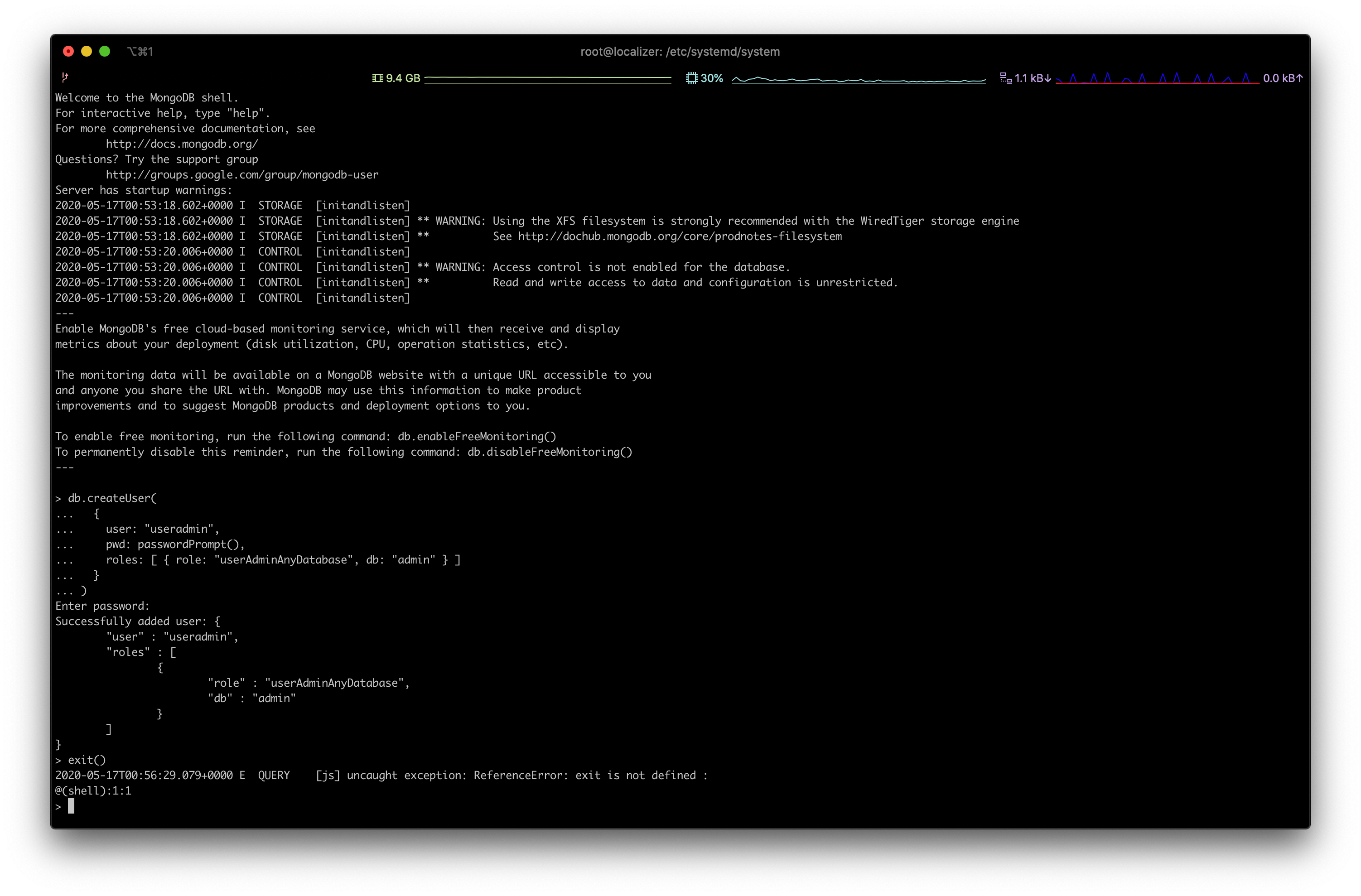This screenshot has width=1361, height=896.
Task: Click the ReferenceError exit not defined line
Action: (381, 776)
